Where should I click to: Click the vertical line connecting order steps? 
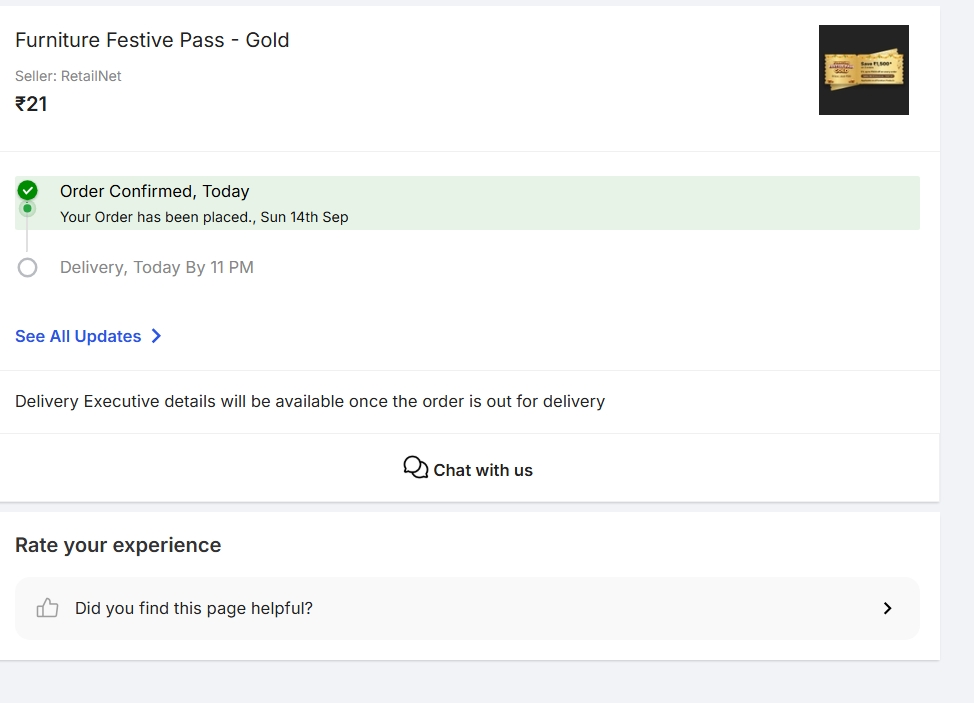27,238
